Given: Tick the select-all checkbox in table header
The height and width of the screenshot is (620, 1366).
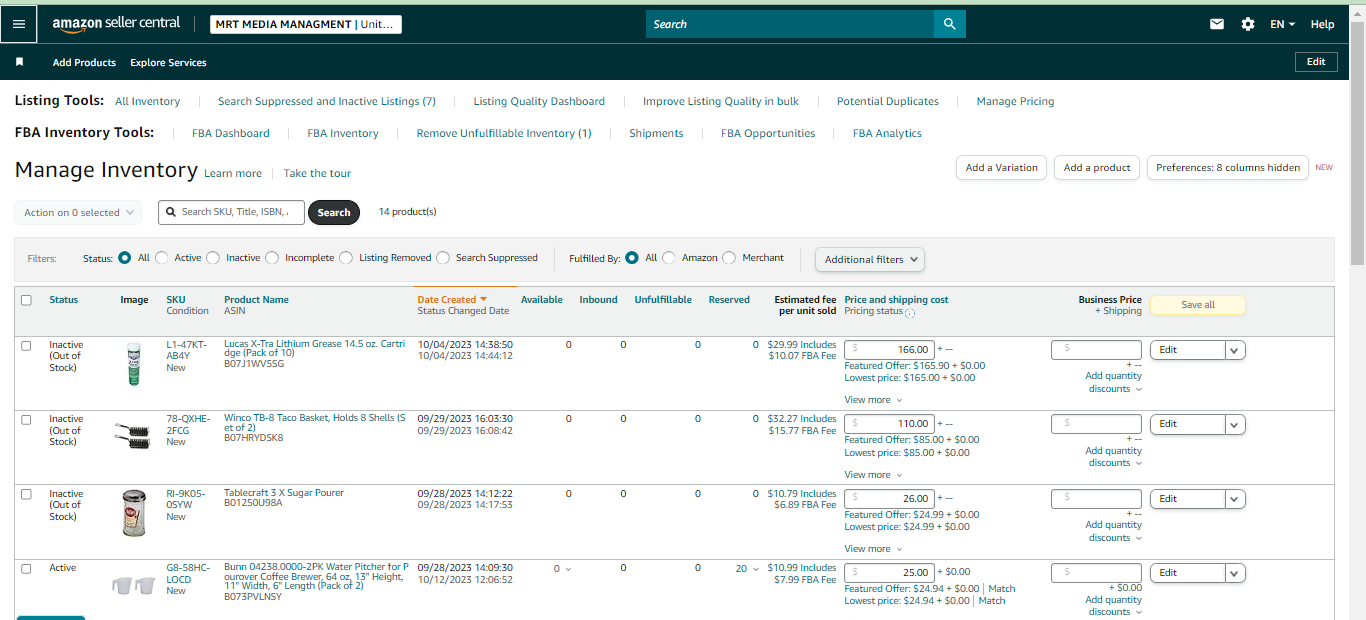Looking at the screenshot, I should [x=26, y=300].
